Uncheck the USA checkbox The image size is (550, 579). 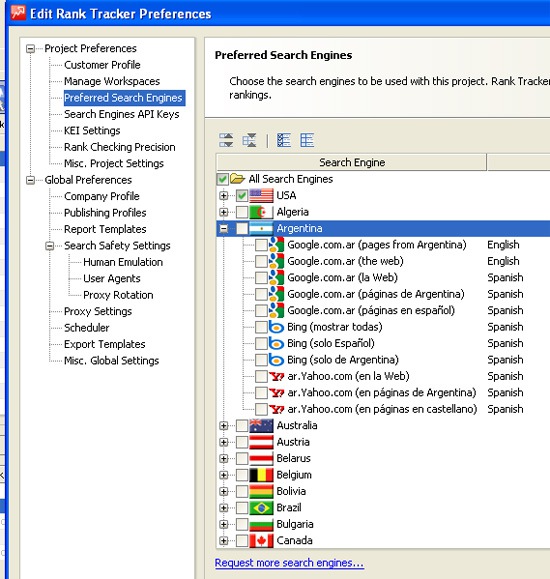[x=242, y=196]
